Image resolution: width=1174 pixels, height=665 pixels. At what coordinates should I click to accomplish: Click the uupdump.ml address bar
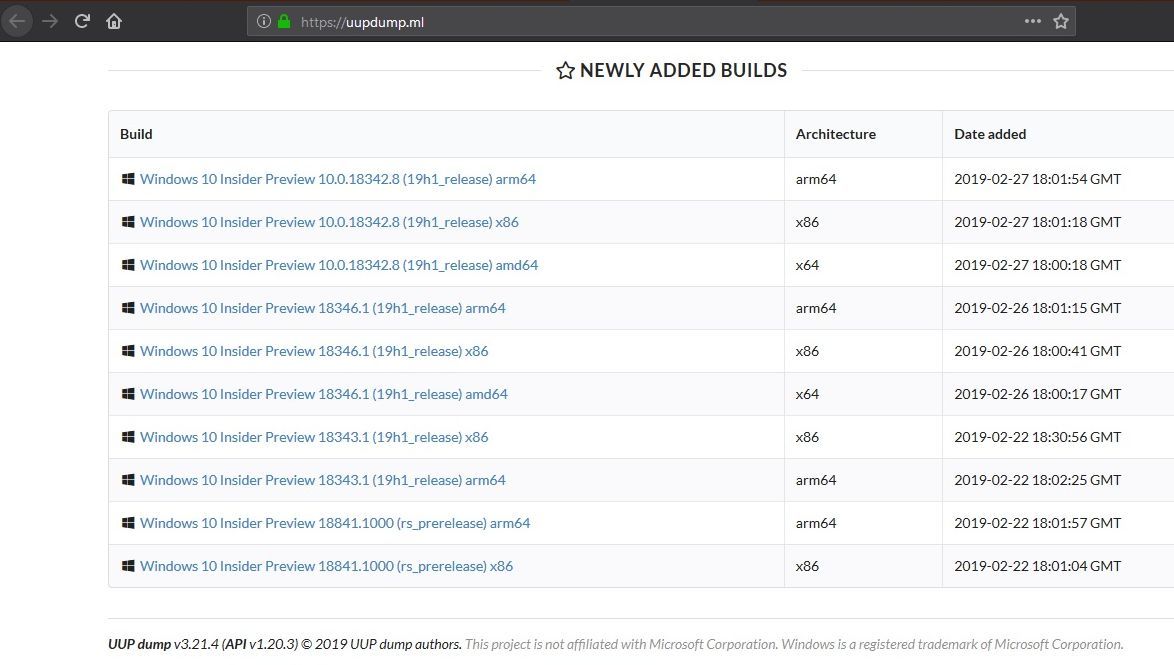click(600, 21)
